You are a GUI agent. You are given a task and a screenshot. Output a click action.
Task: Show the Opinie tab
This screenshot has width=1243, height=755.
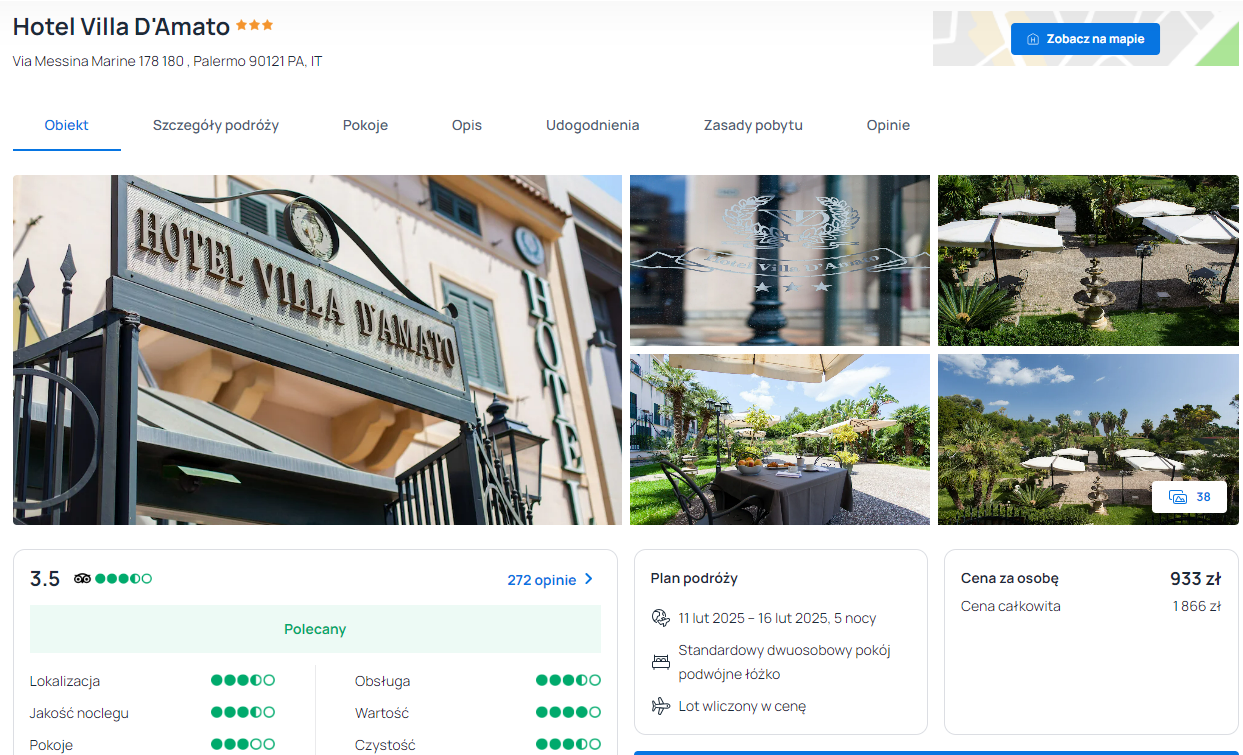pos(888,125)
